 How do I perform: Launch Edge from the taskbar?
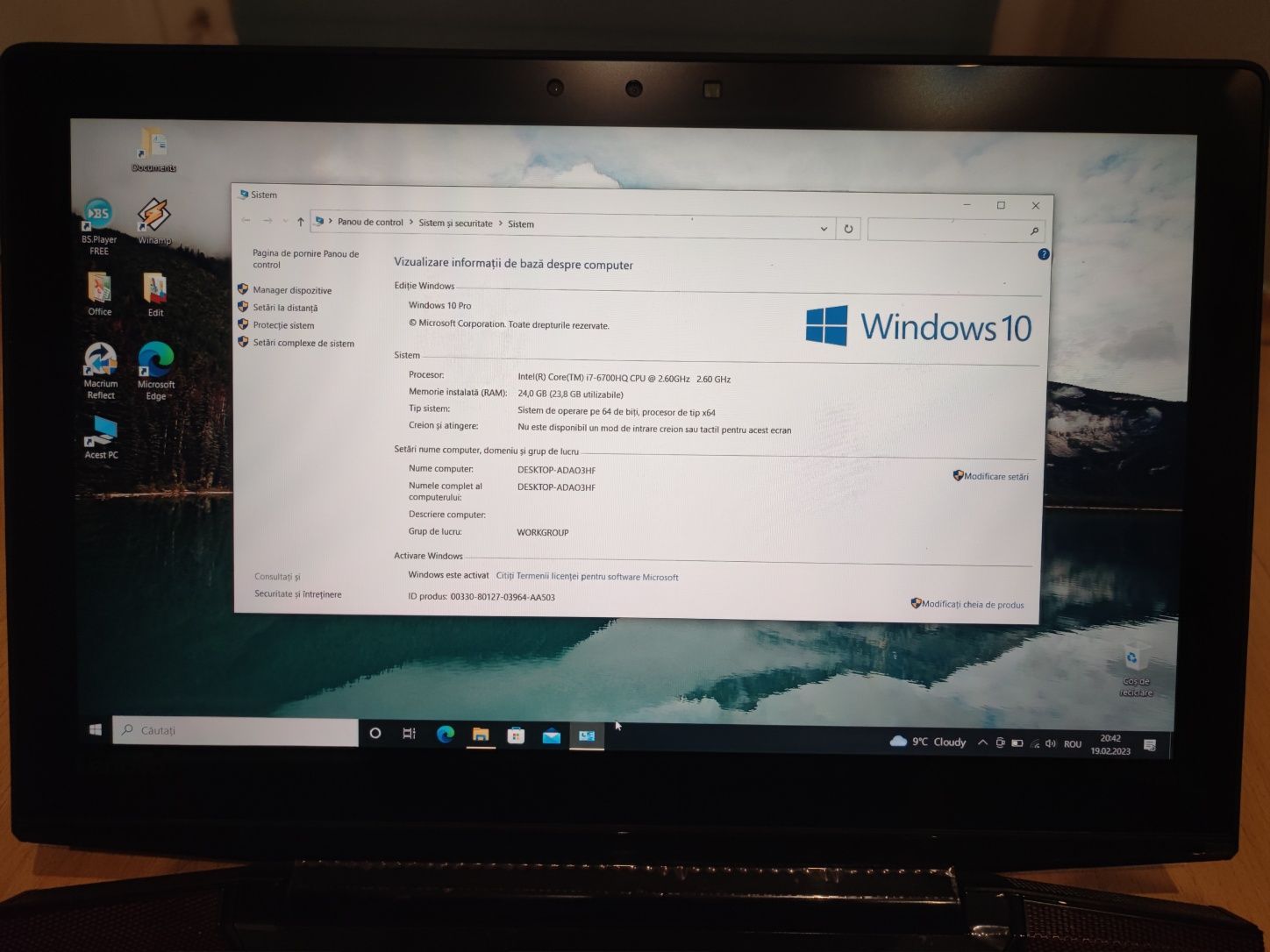click(x=446, y=735)
